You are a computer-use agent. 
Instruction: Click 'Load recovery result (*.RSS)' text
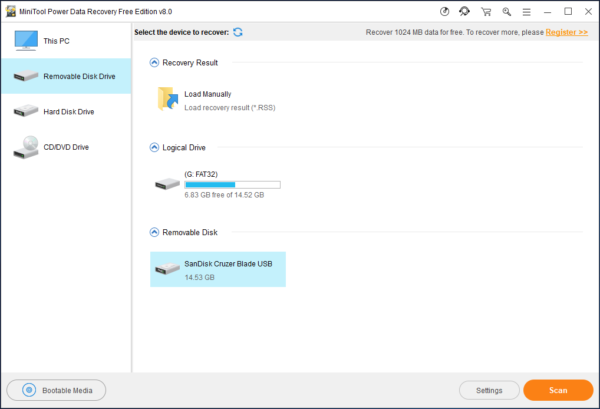[x=230, y=108]
